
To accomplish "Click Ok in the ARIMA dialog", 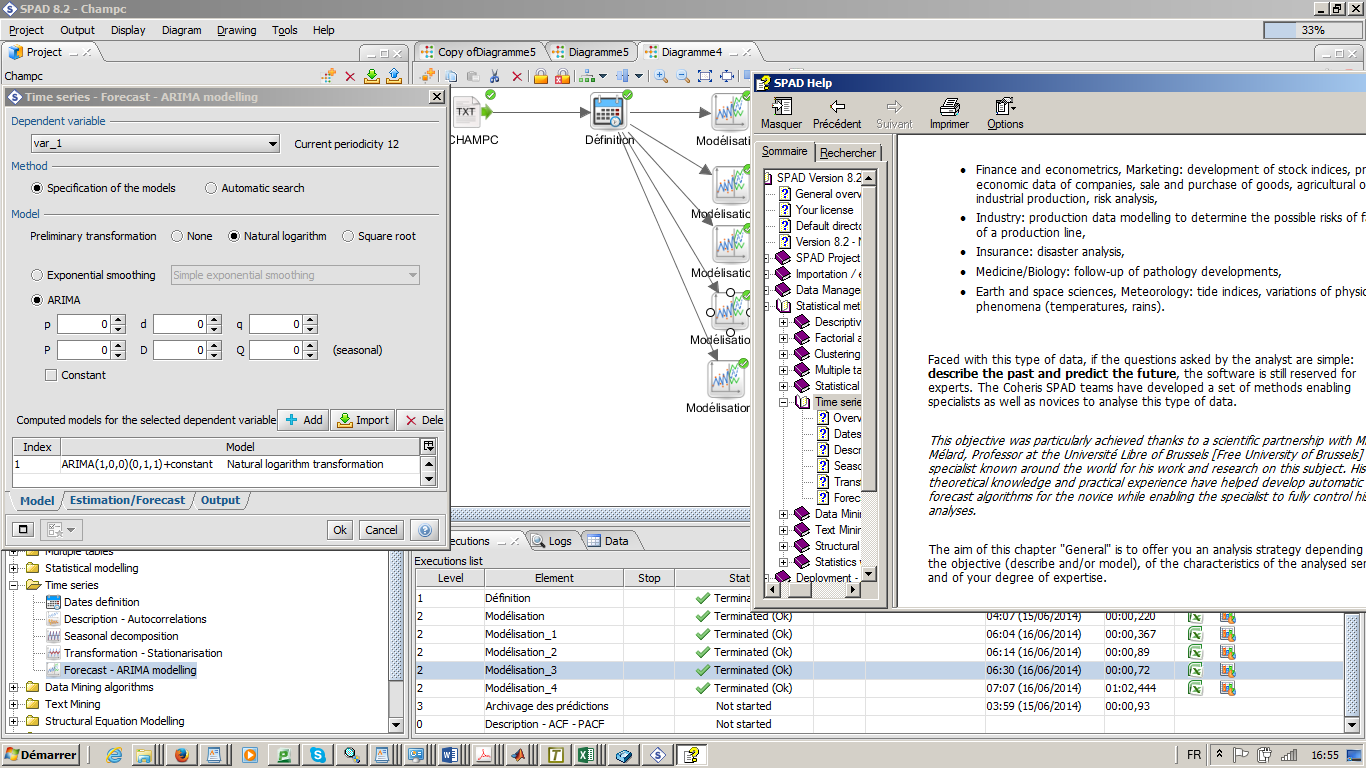I will [x=340, y=530].
